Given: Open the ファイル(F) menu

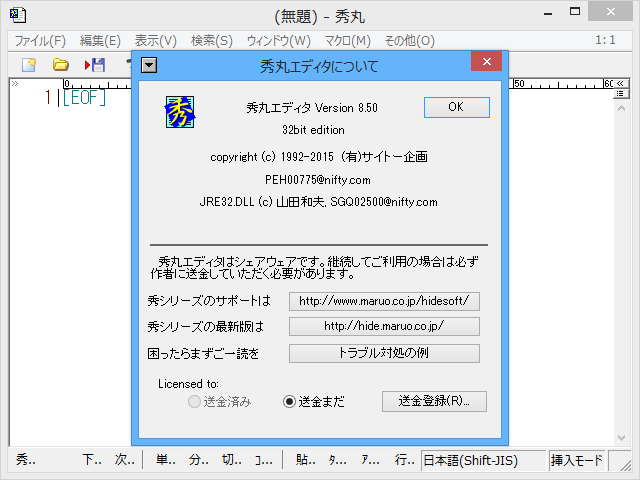Looking at the screenshot, I should [40, 41].
